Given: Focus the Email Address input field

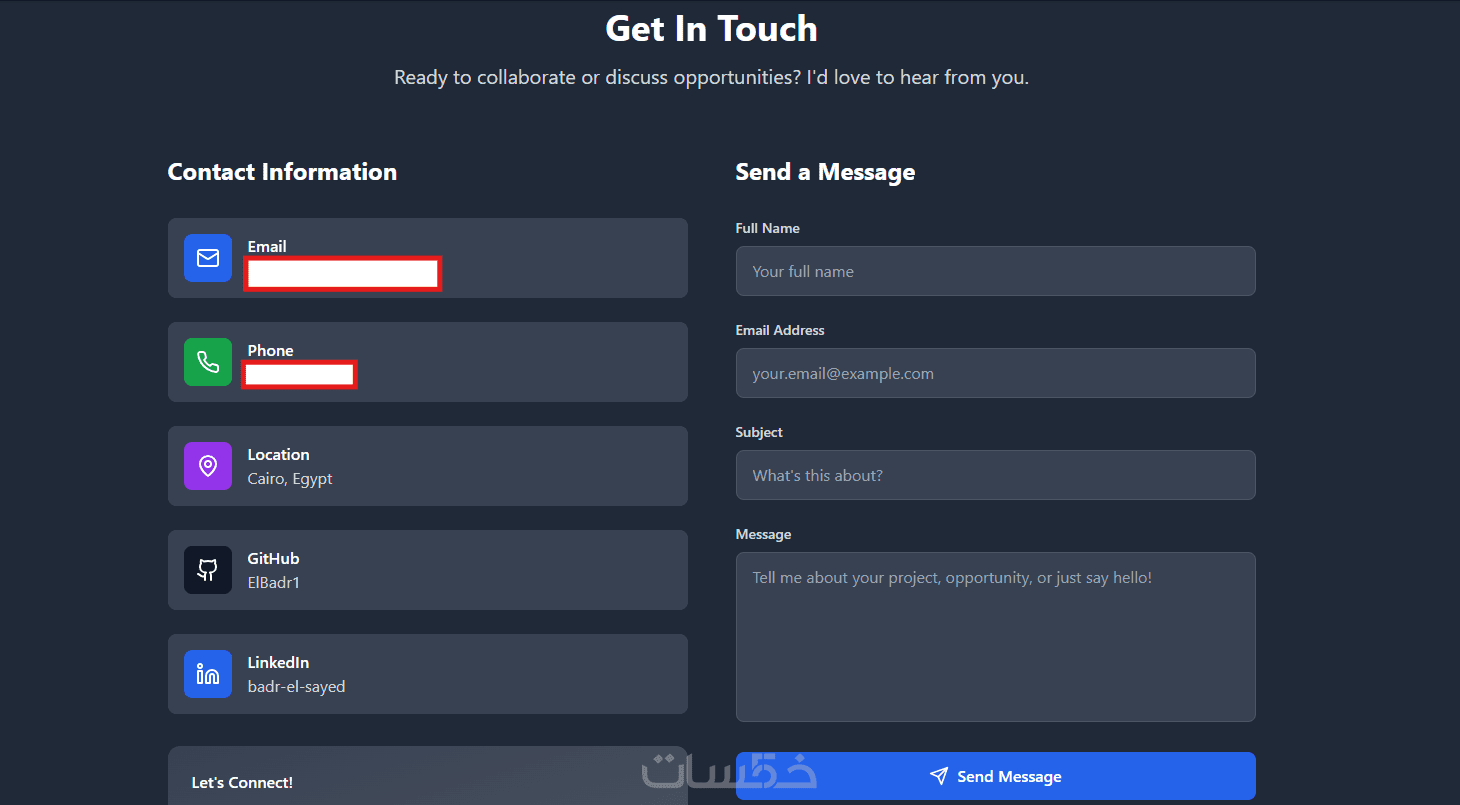Looking at the screenshot, I should 995,373.
